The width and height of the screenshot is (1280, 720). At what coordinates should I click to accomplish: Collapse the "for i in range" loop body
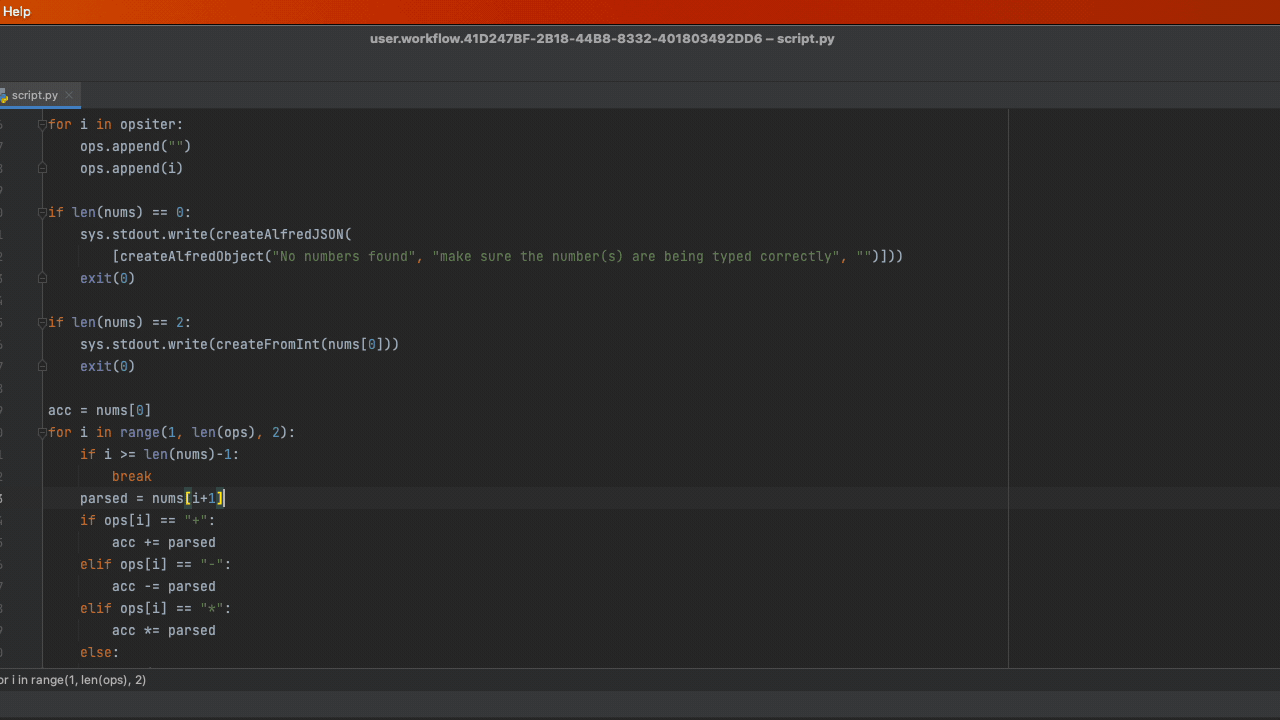click(42, 432)
